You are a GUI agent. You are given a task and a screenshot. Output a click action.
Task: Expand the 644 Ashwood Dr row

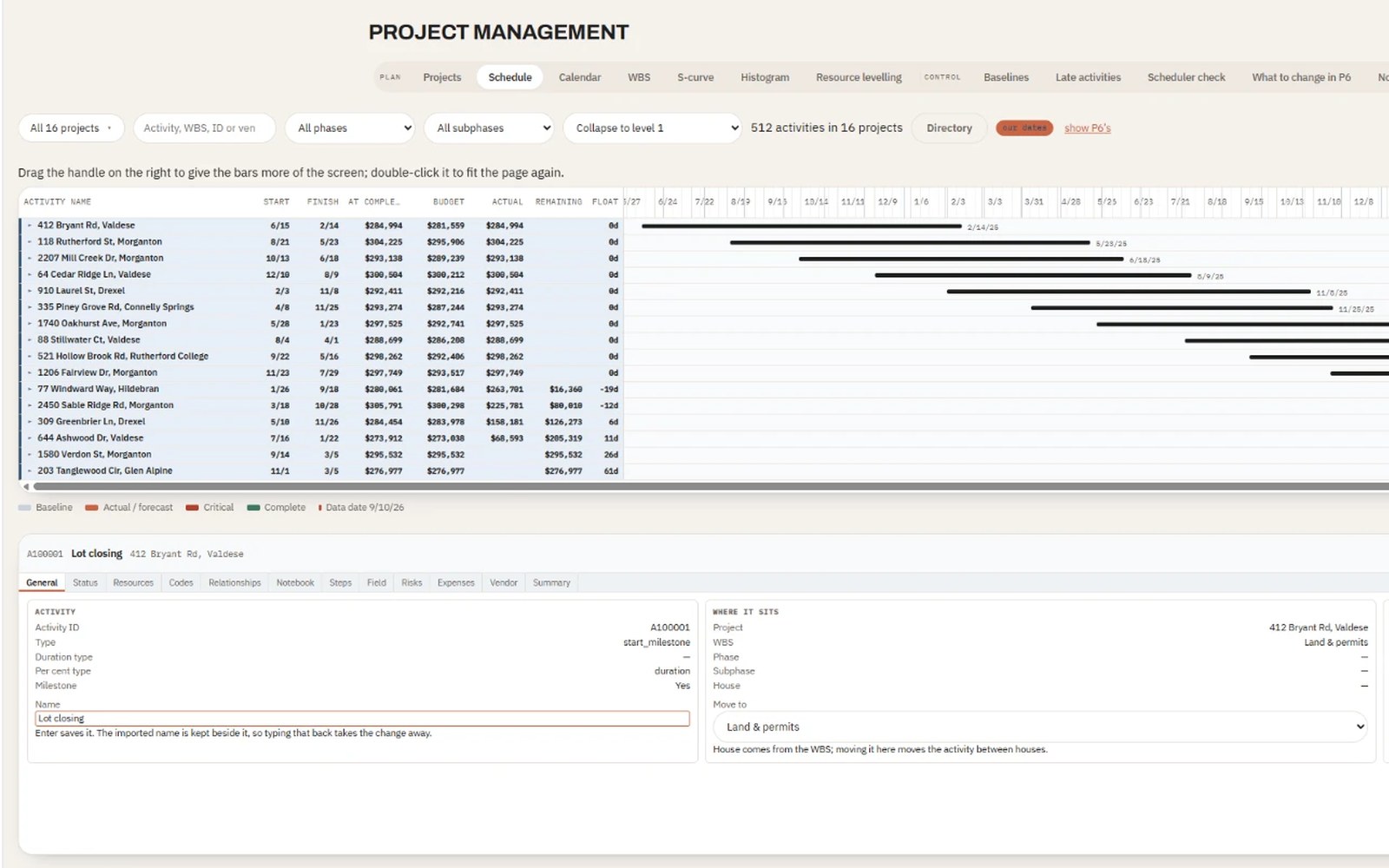click(x=30, y=438)
